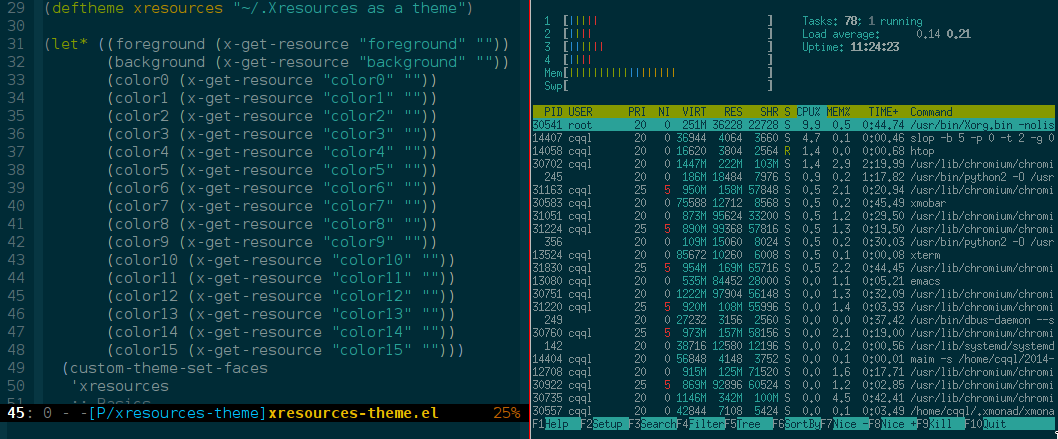Select chromium process with PID 30735
Viewport: 1058px width, 439px height.
click(794, 398)
